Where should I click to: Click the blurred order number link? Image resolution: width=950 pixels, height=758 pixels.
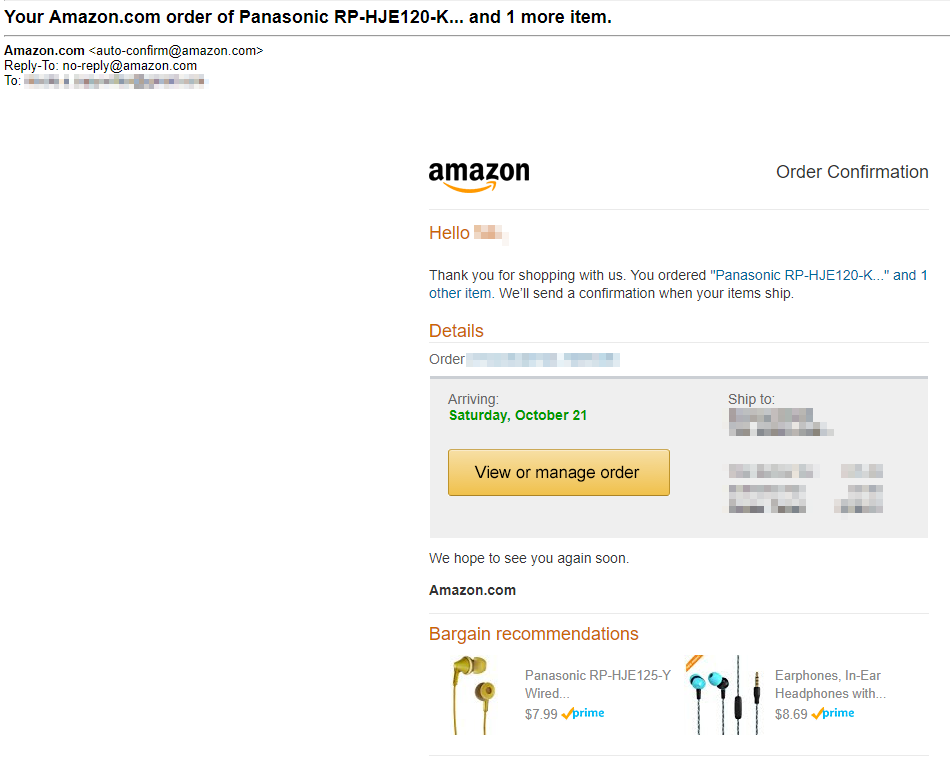pyautogui.click(x=543, y=359)
